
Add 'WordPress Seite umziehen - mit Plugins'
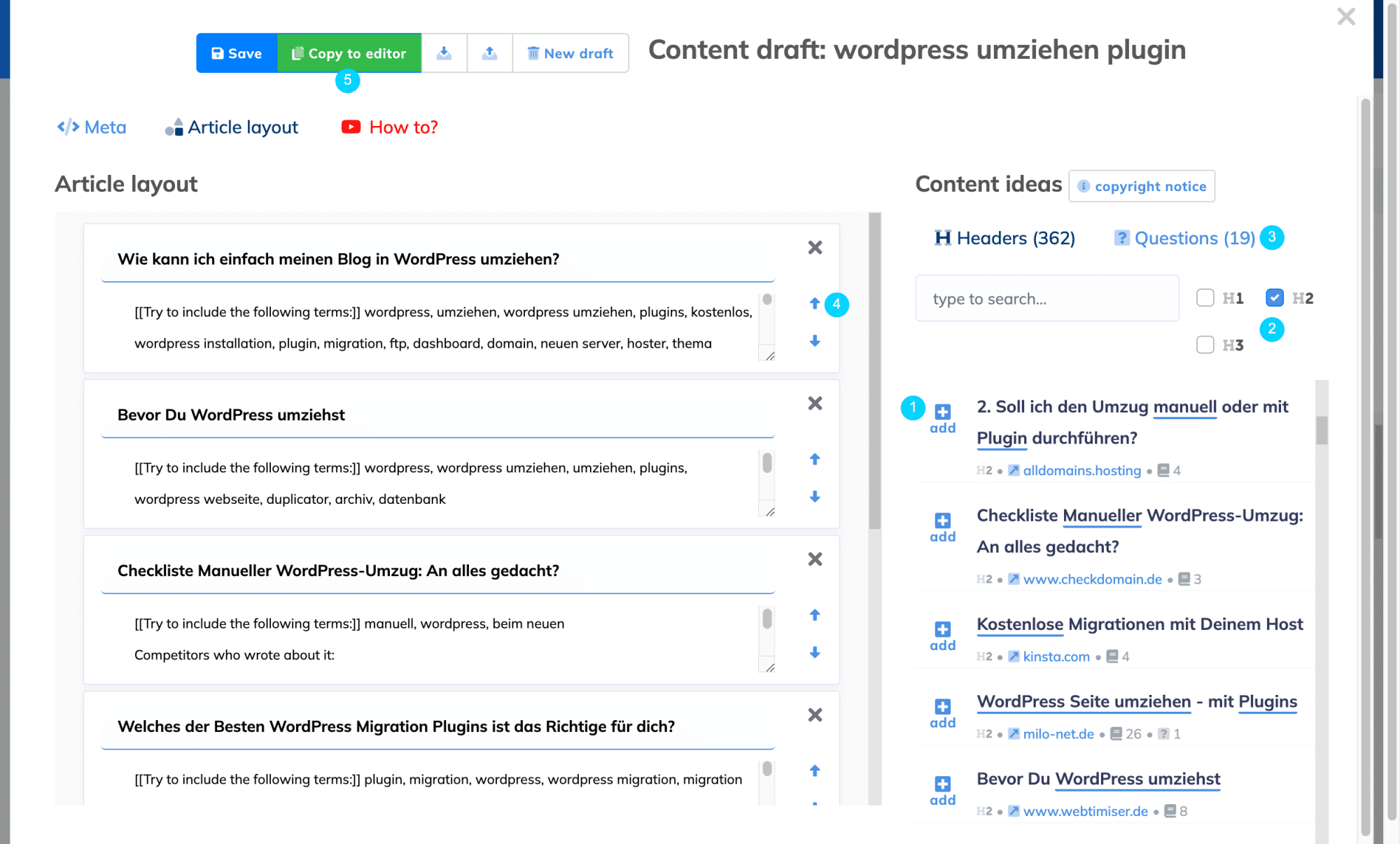943,714
